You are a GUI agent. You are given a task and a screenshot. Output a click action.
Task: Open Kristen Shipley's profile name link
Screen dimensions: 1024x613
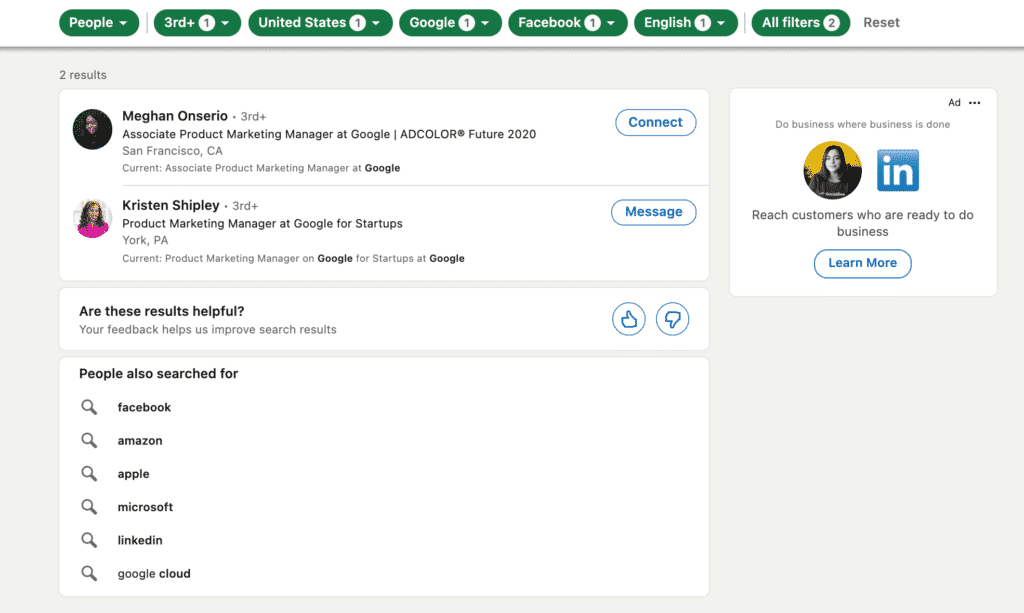point(170,206)
